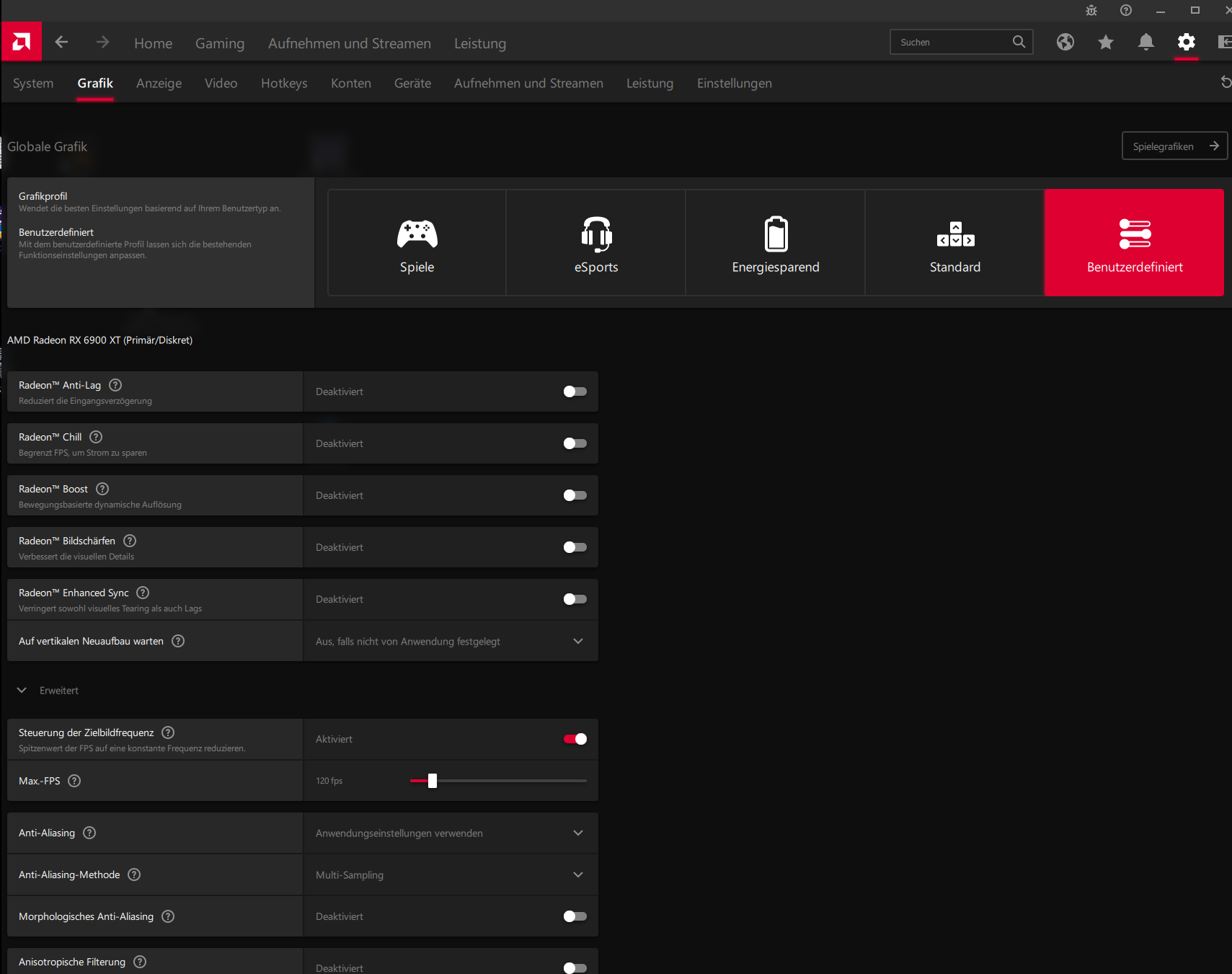
Task: Switch to the Anzeige tab
Action: (159, 83)
